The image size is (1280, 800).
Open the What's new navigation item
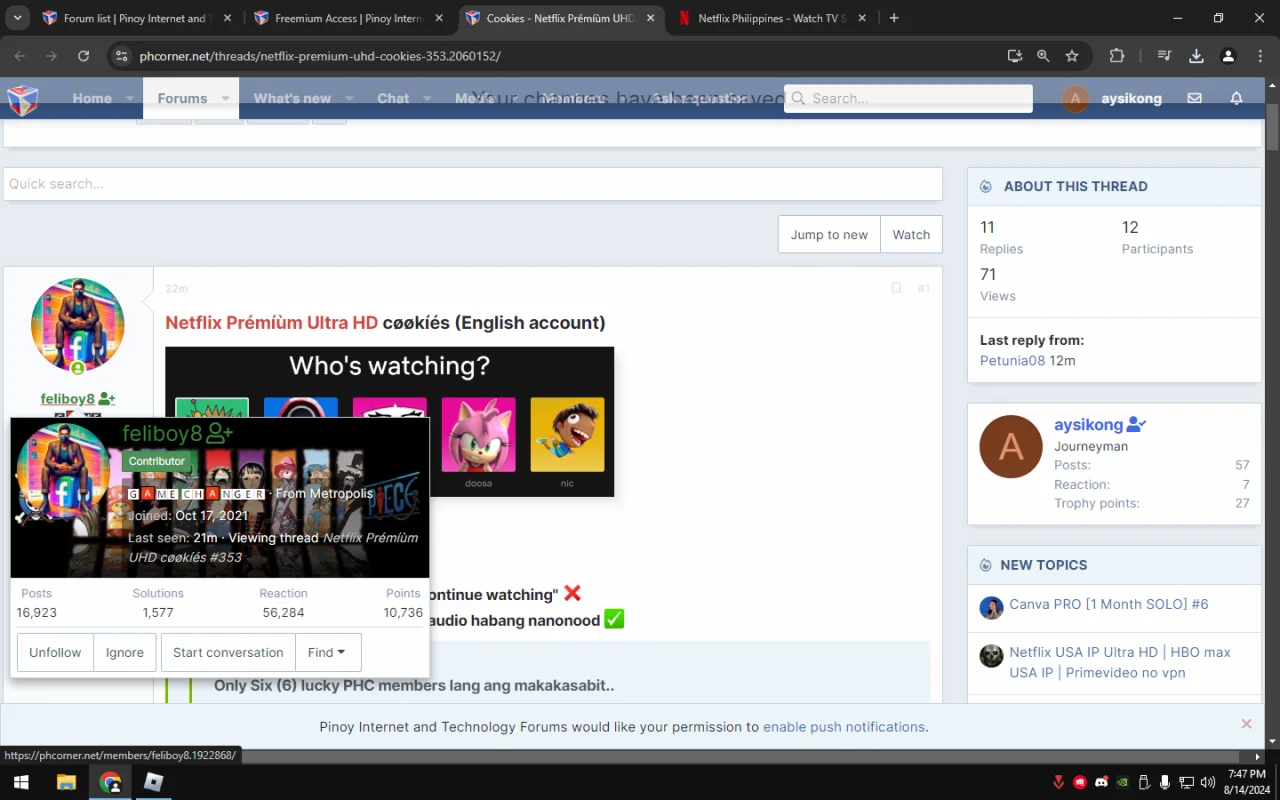tap(292, 98)
